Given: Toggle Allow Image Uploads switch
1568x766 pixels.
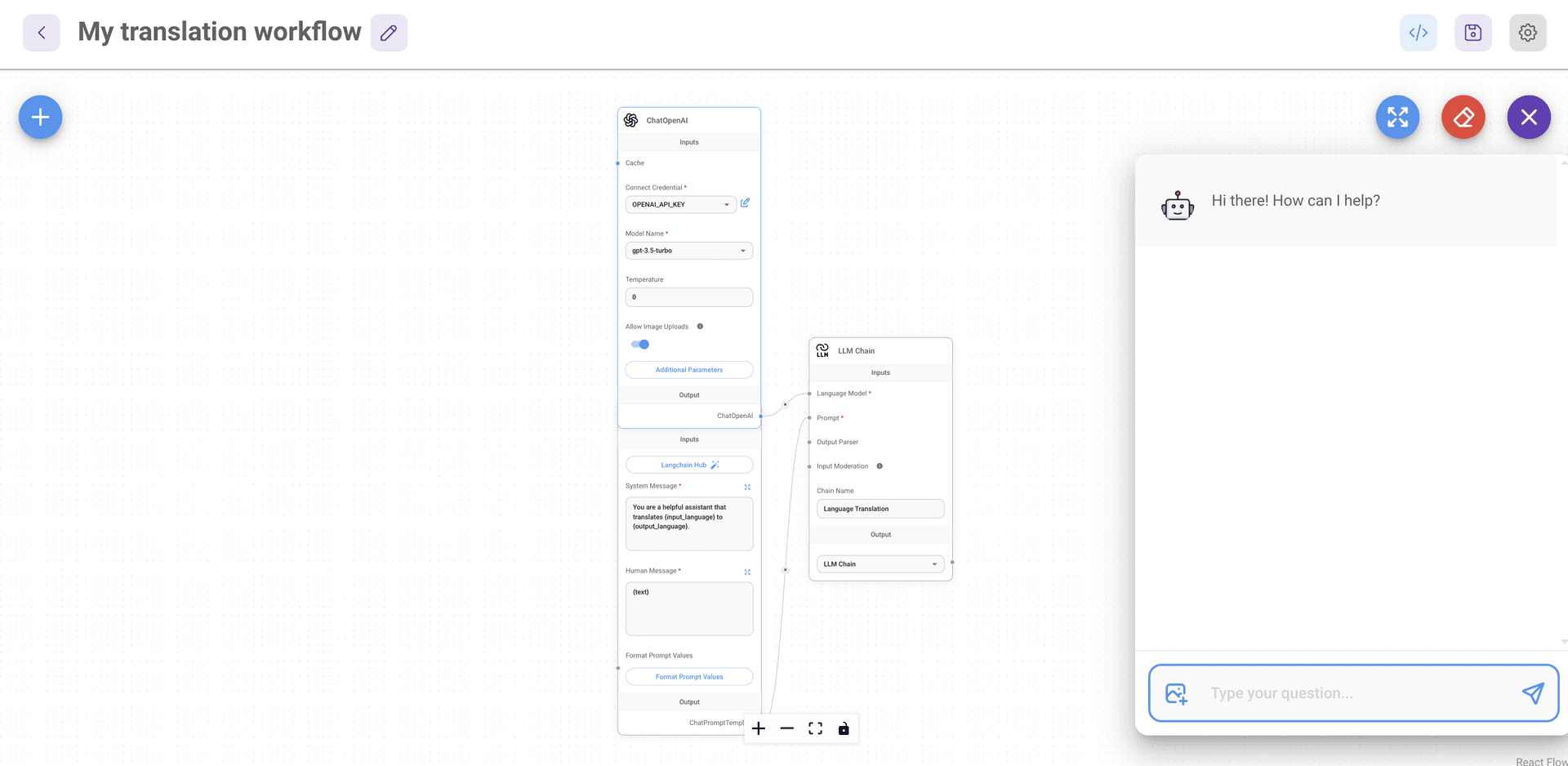Looking at the screenshot, I should (640, 345).
